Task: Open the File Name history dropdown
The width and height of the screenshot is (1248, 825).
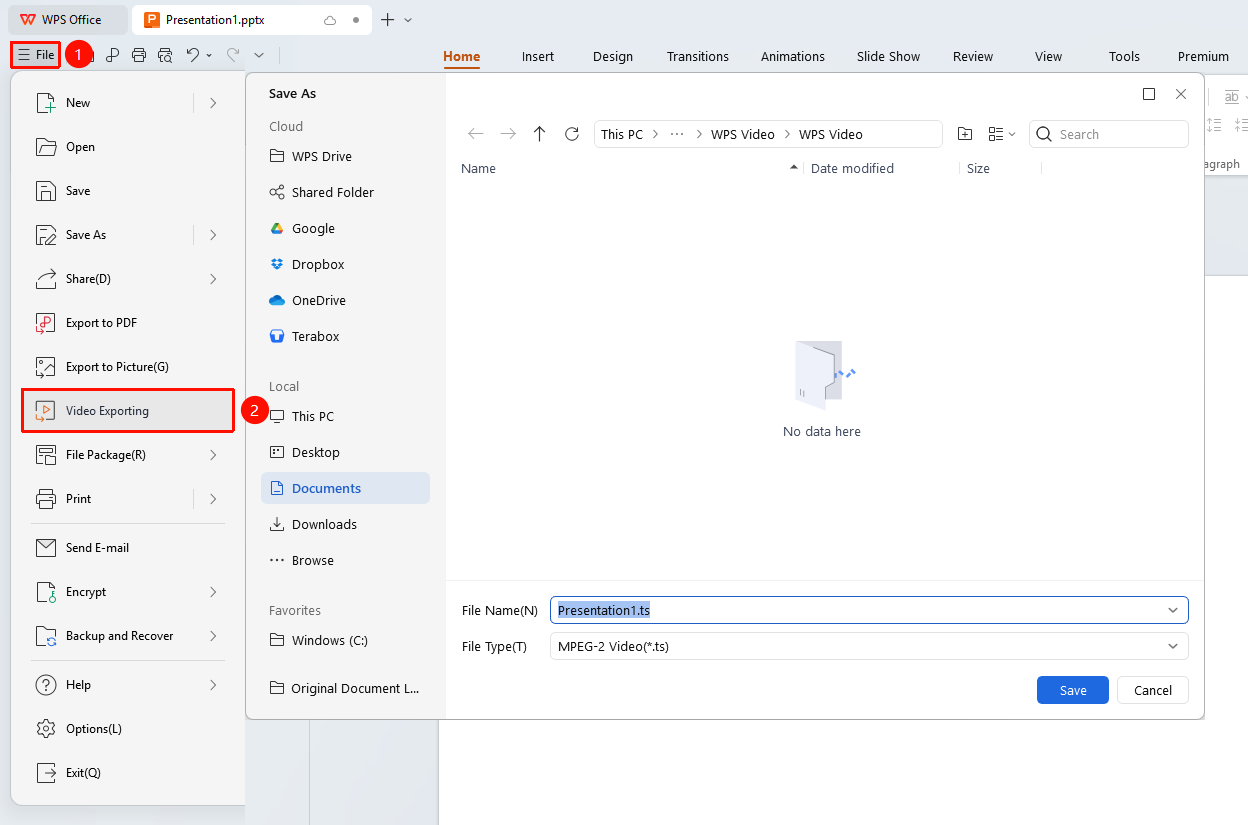Action: (x=1173, y=610)
